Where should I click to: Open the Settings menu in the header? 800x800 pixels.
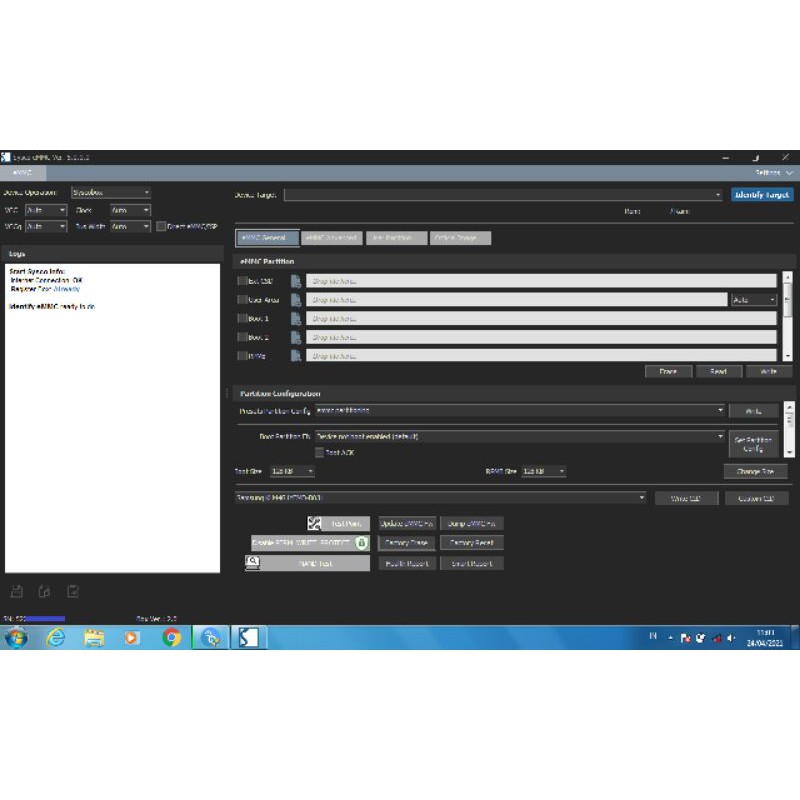[773, 173]
